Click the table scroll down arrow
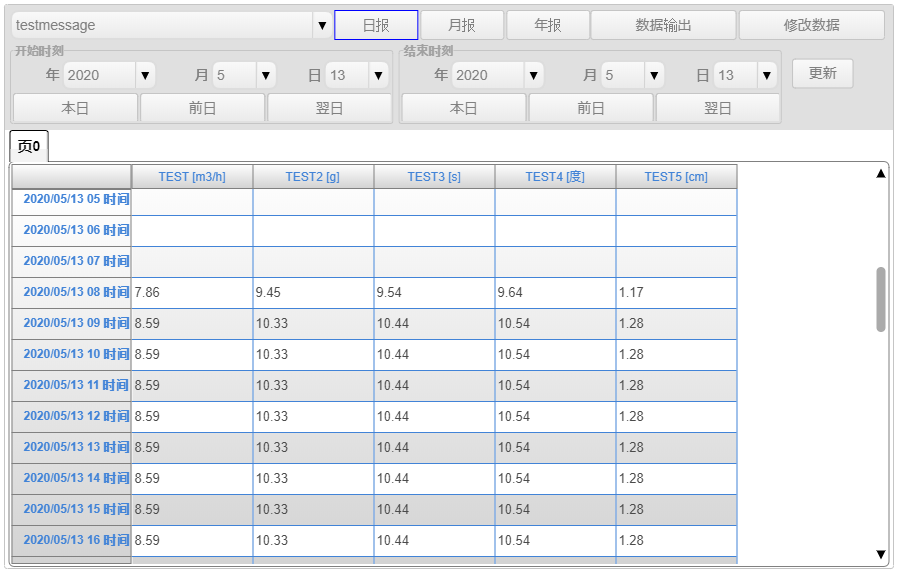Viewport: 898px width, 574px height. [x=881, y=554]
